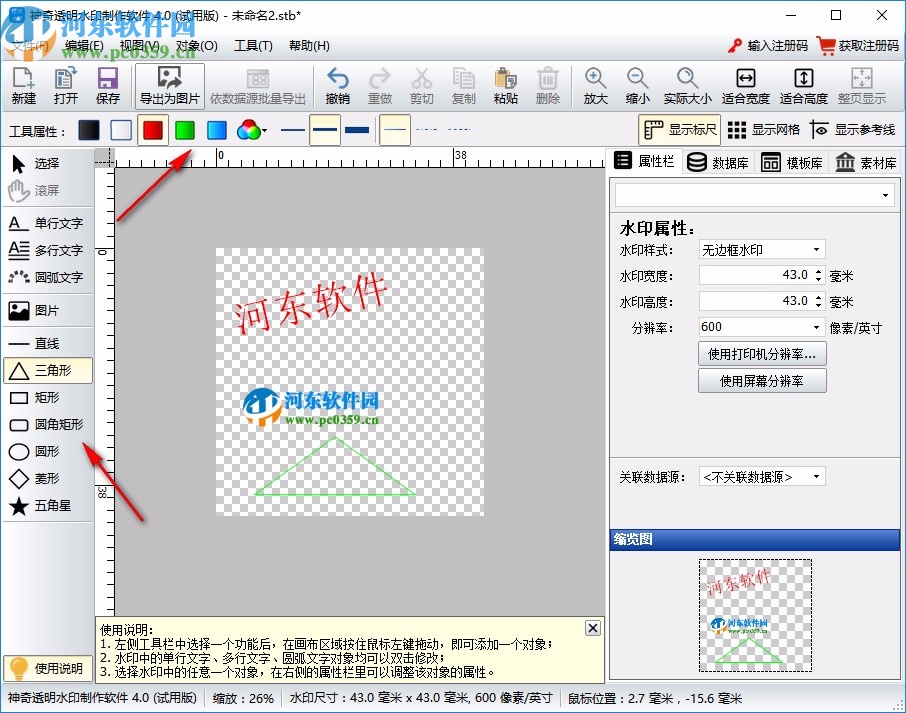
Task: Pick the red color swatch
Action: pos(153,130)
